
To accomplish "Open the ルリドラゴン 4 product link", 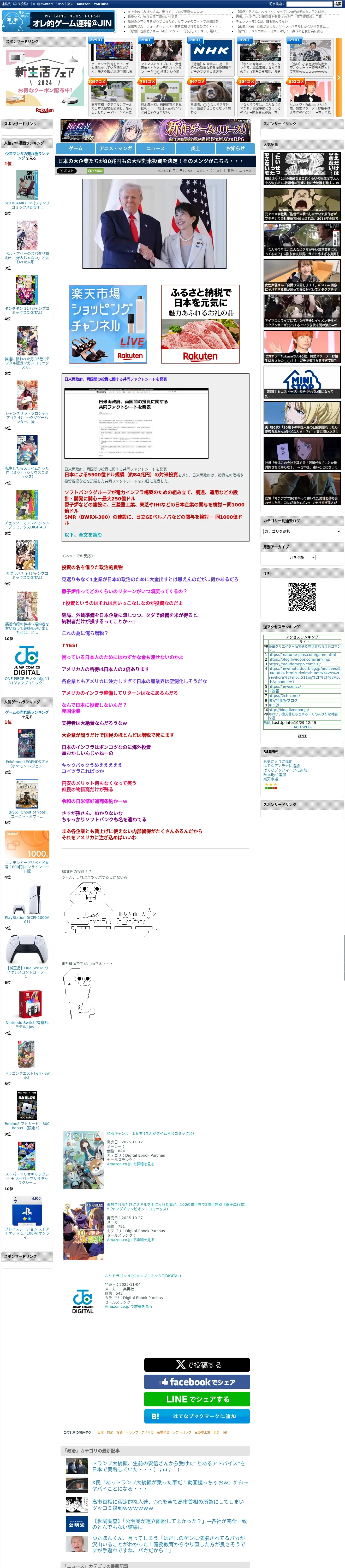I will click(143, 1275).
